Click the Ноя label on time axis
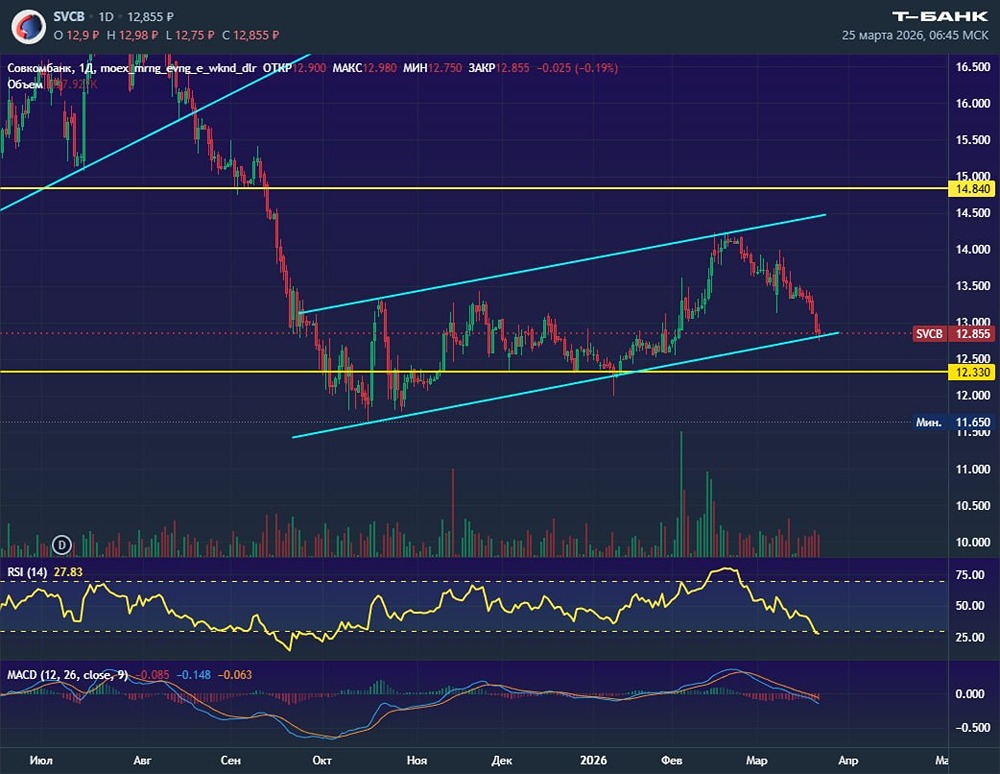The image size is (1000, 774). click(416, 761)
